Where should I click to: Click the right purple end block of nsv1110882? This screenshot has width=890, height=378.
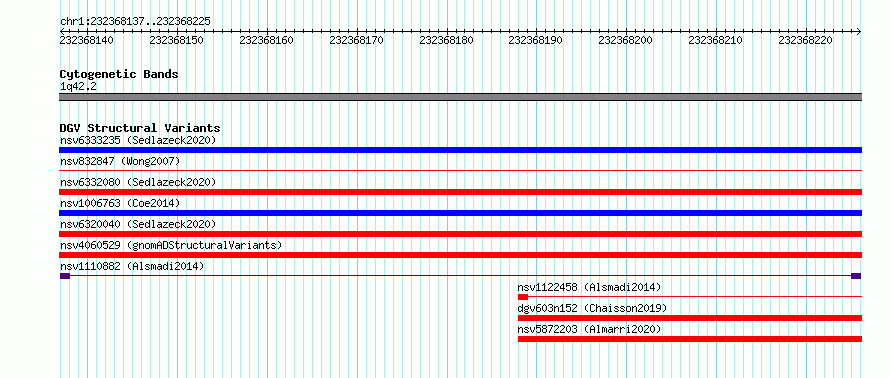point(857,276)
